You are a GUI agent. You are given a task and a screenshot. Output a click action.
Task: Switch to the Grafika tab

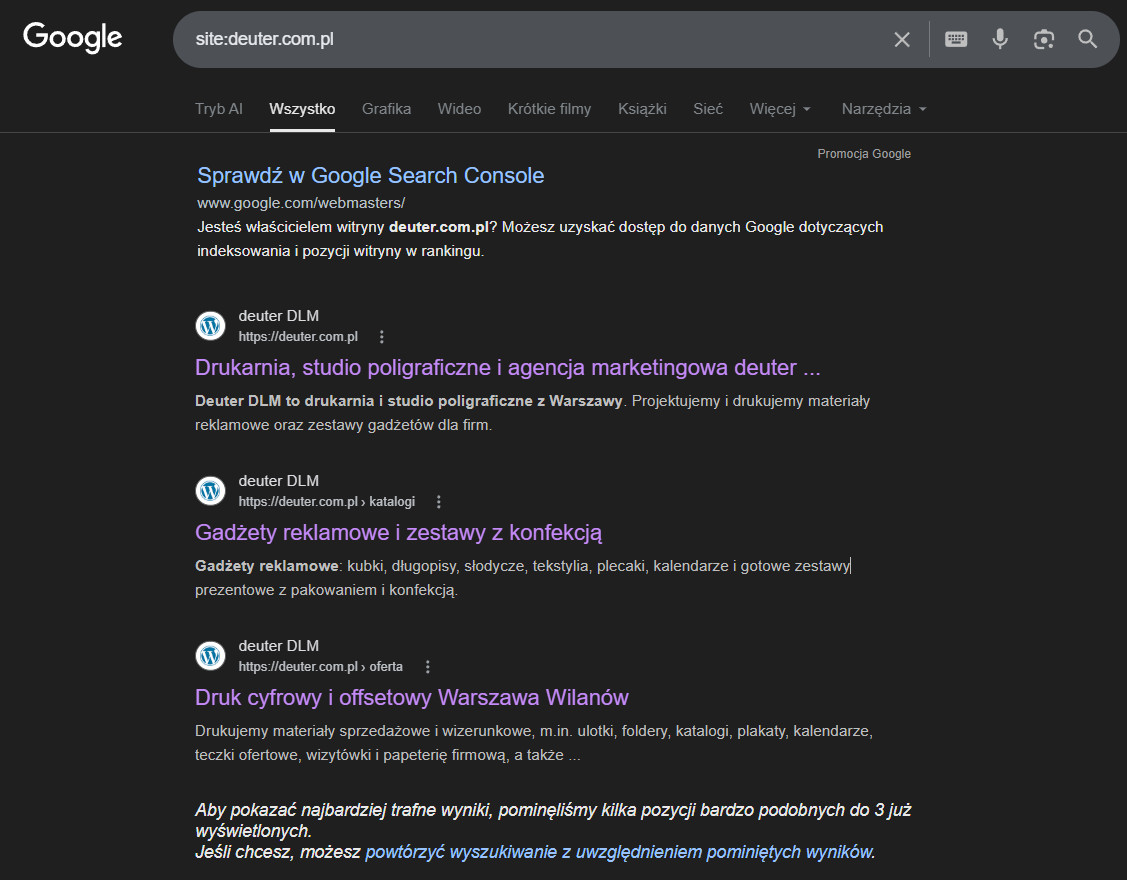(x=386, y=109)
